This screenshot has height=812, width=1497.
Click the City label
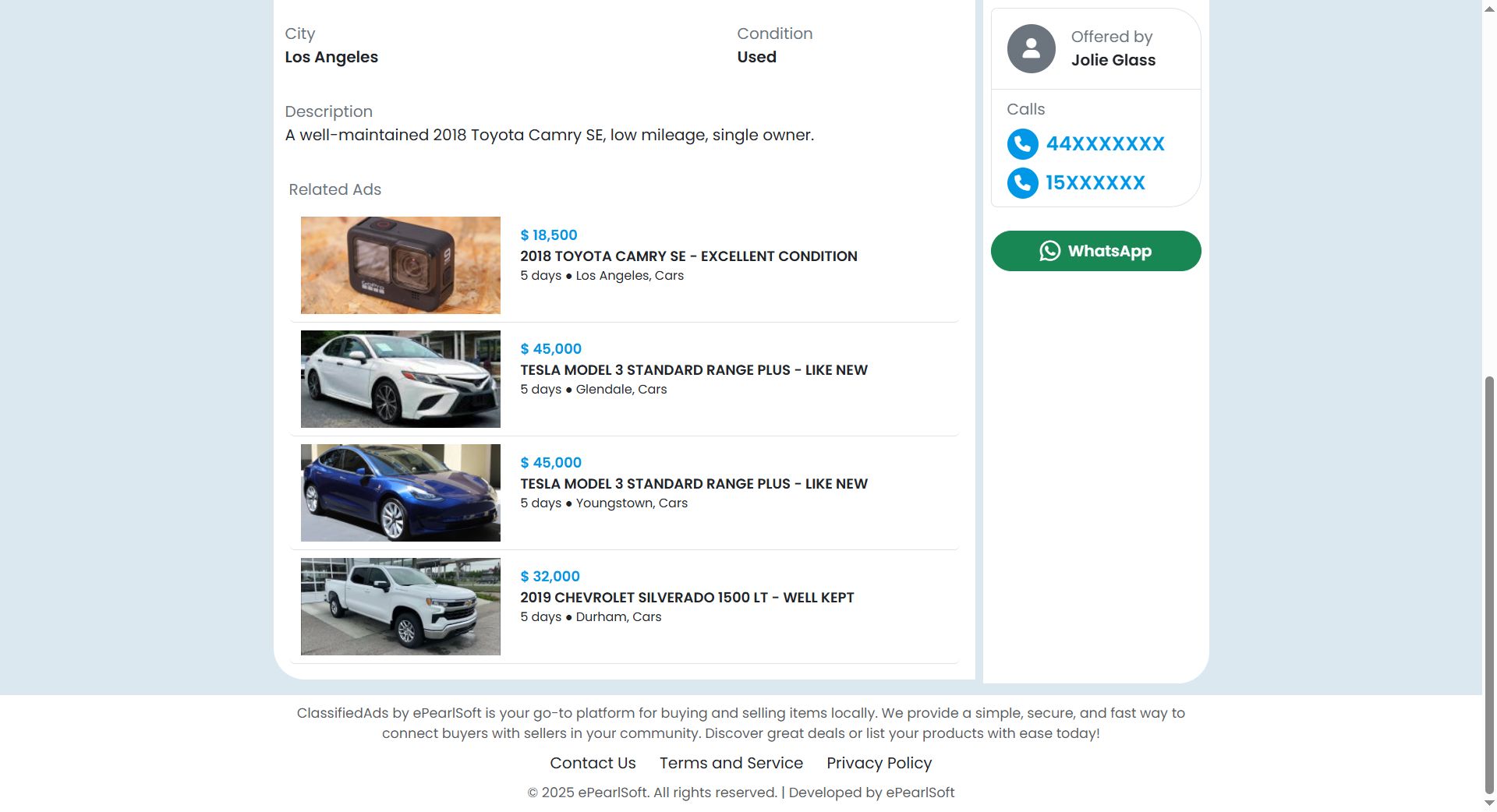(x=300, y=34)
